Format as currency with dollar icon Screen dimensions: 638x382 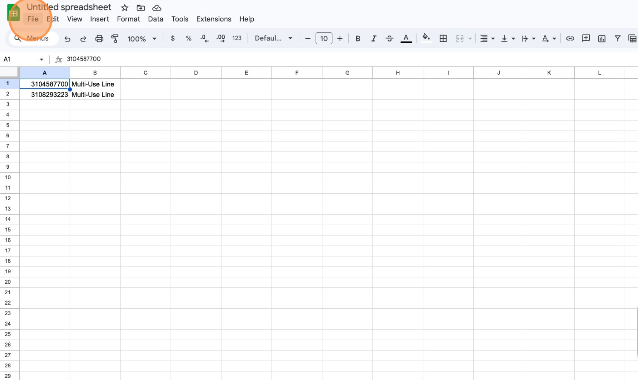(x=173, y=39)
